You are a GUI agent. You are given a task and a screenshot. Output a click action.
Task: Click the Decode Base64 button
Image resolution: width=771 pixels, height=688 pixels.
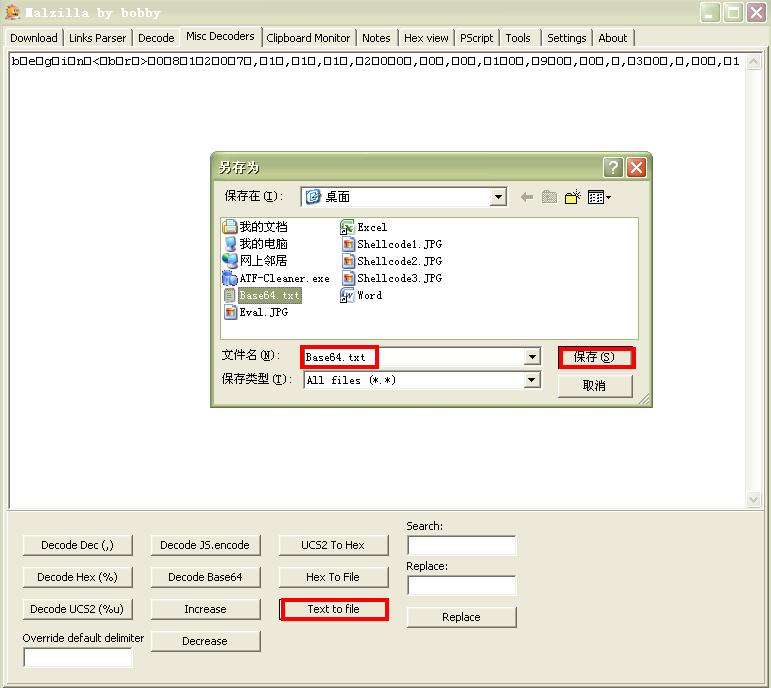(205, 577)
